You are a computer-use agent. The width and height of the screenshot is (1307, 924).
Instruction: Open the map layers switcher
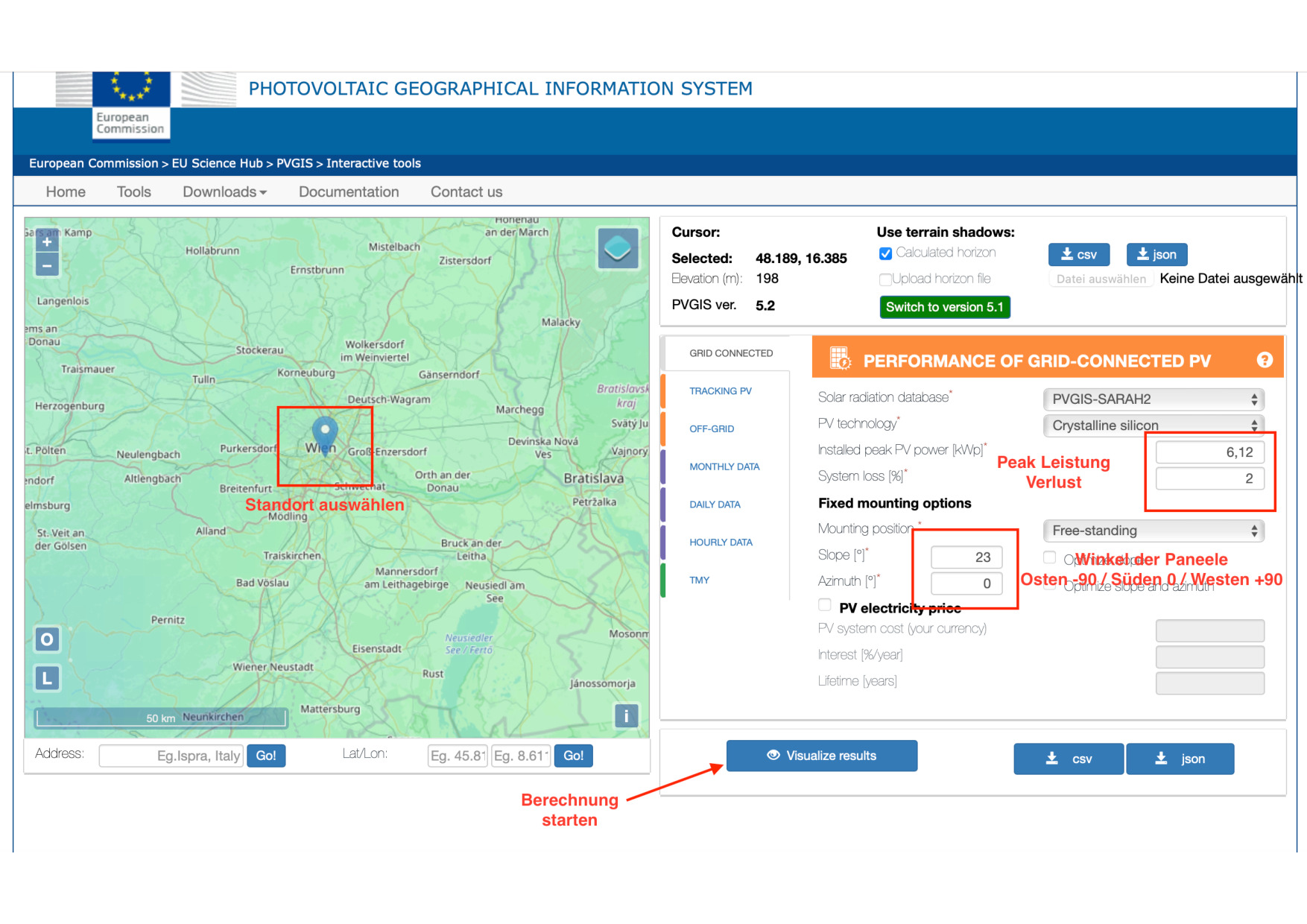click(618, 249)
